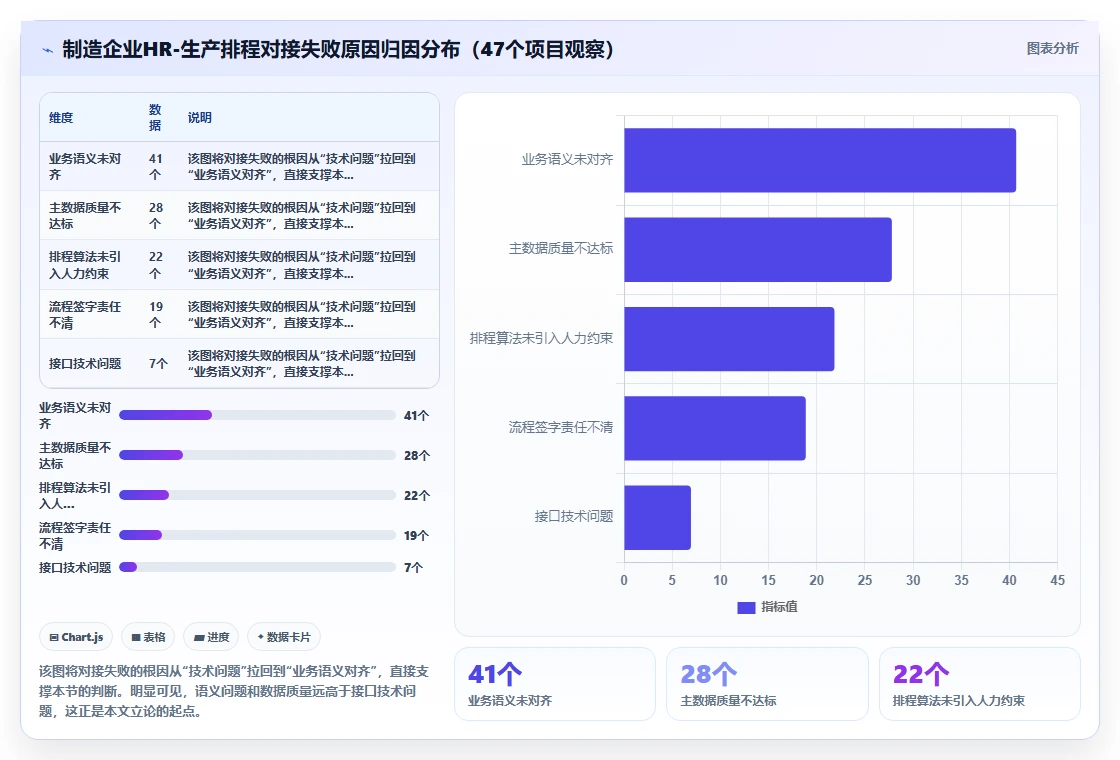The height and width of the screenshot is (760, 1120).
Task: Click the 接口技术问题 chart axis label
Action: coord(574,516)
